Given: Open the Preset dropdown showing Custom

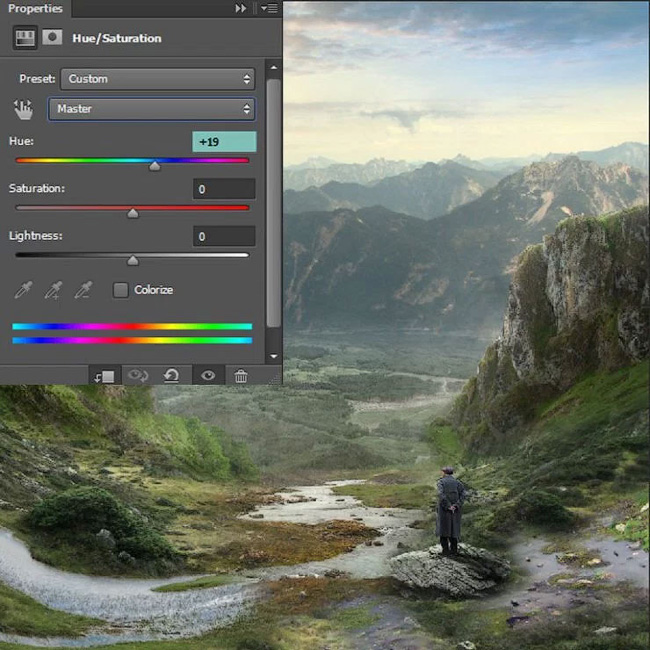Looking at the screenshot, I should coord(157,79).
